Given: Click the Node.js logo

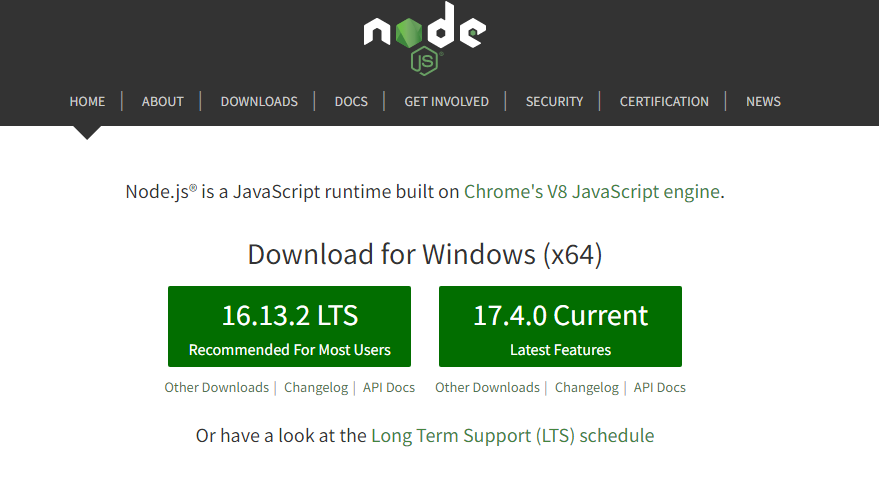Looking at the screenshot, I should (x=424, y=39).
